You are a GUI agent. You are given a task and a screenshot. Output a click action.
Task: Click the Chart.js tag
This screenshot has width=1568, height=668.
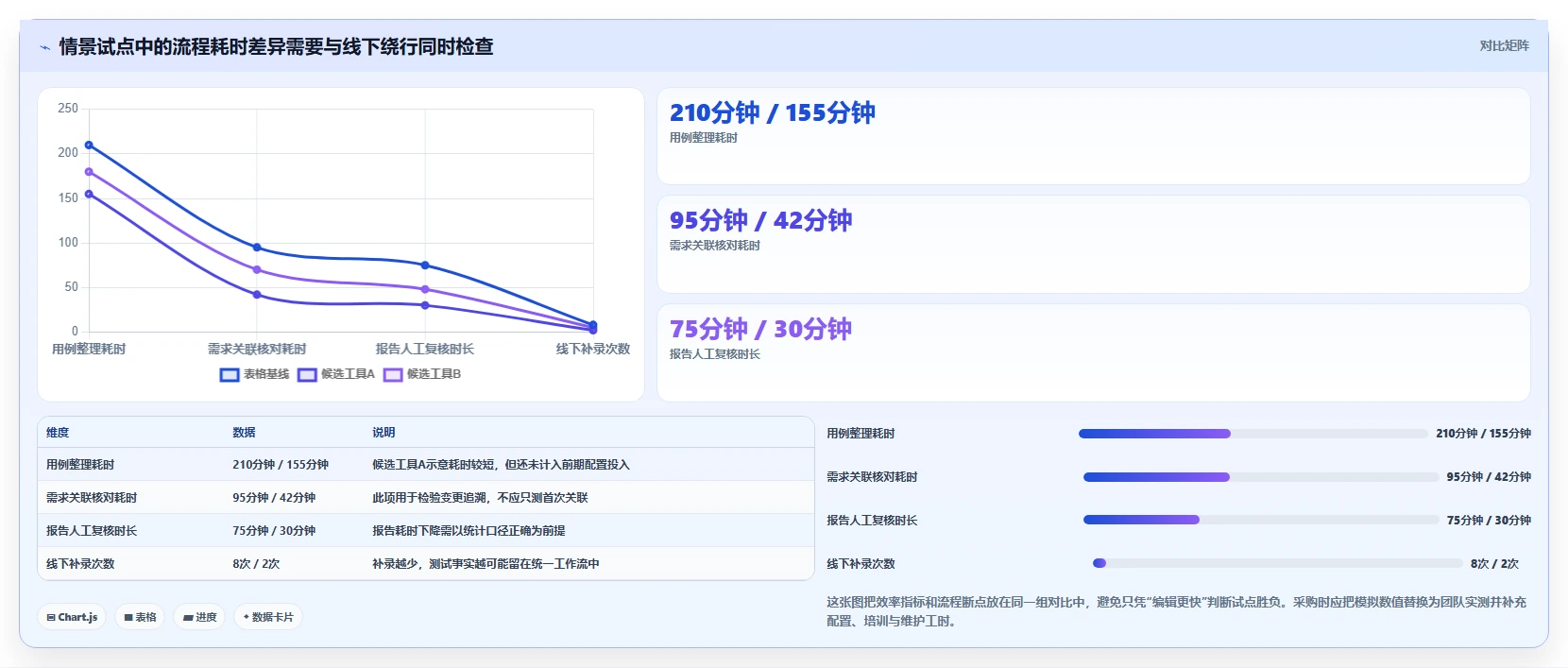click(x=72, y=617)
